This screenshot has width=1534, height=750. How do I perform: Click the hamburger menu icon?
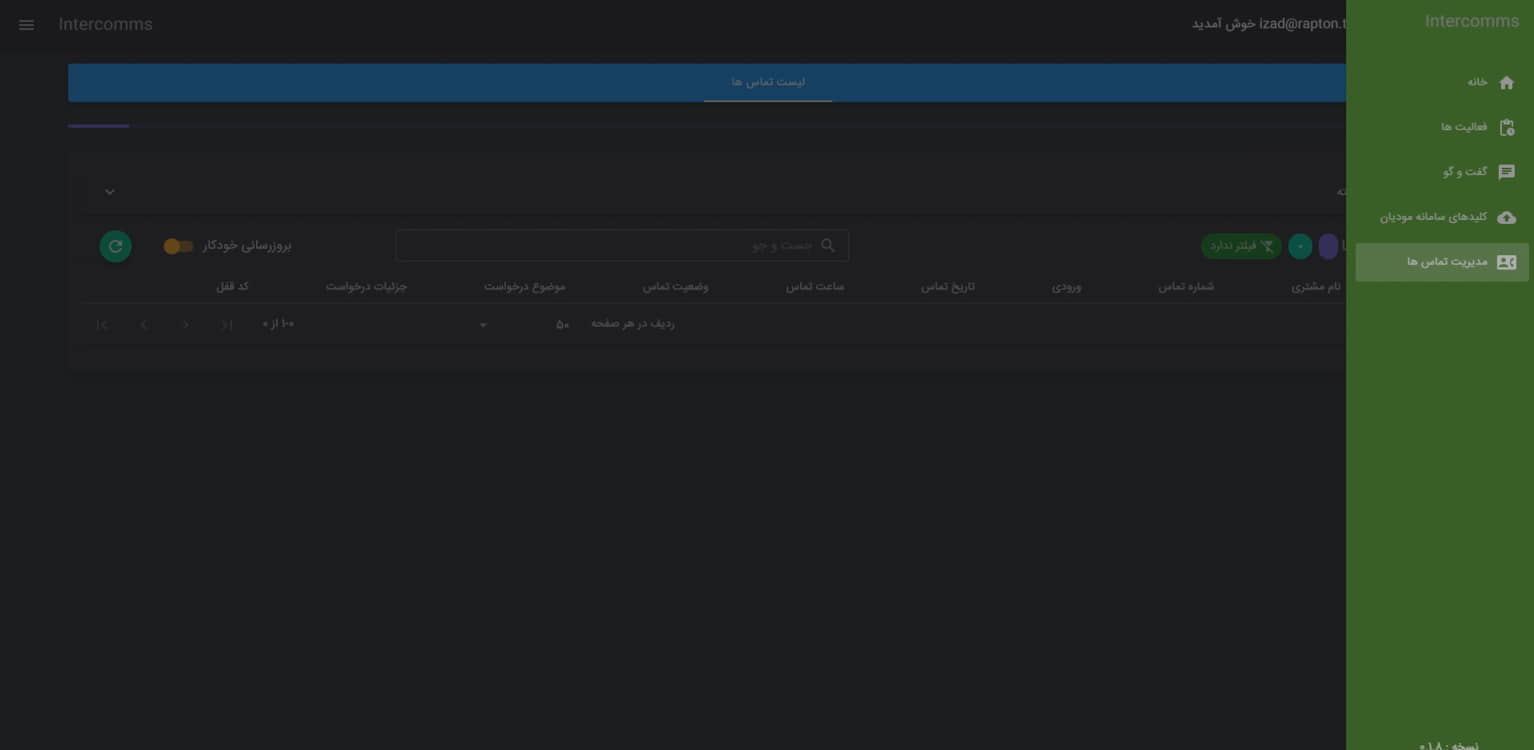tap(26, 25)
